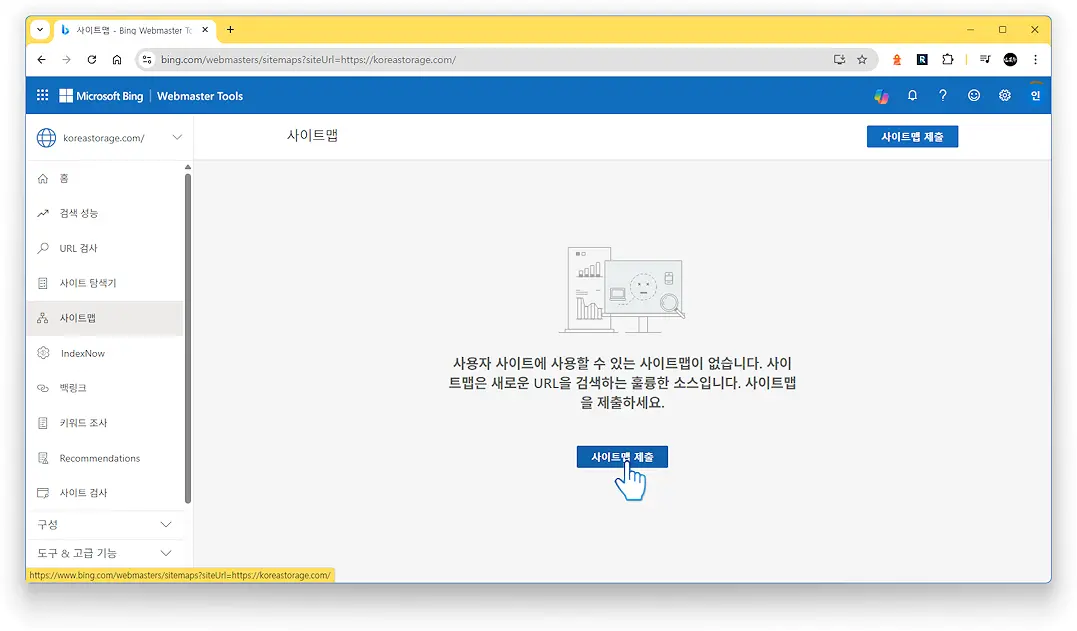
Task: Bookmark the page using the star icon
Action: [x=862, y=60]
